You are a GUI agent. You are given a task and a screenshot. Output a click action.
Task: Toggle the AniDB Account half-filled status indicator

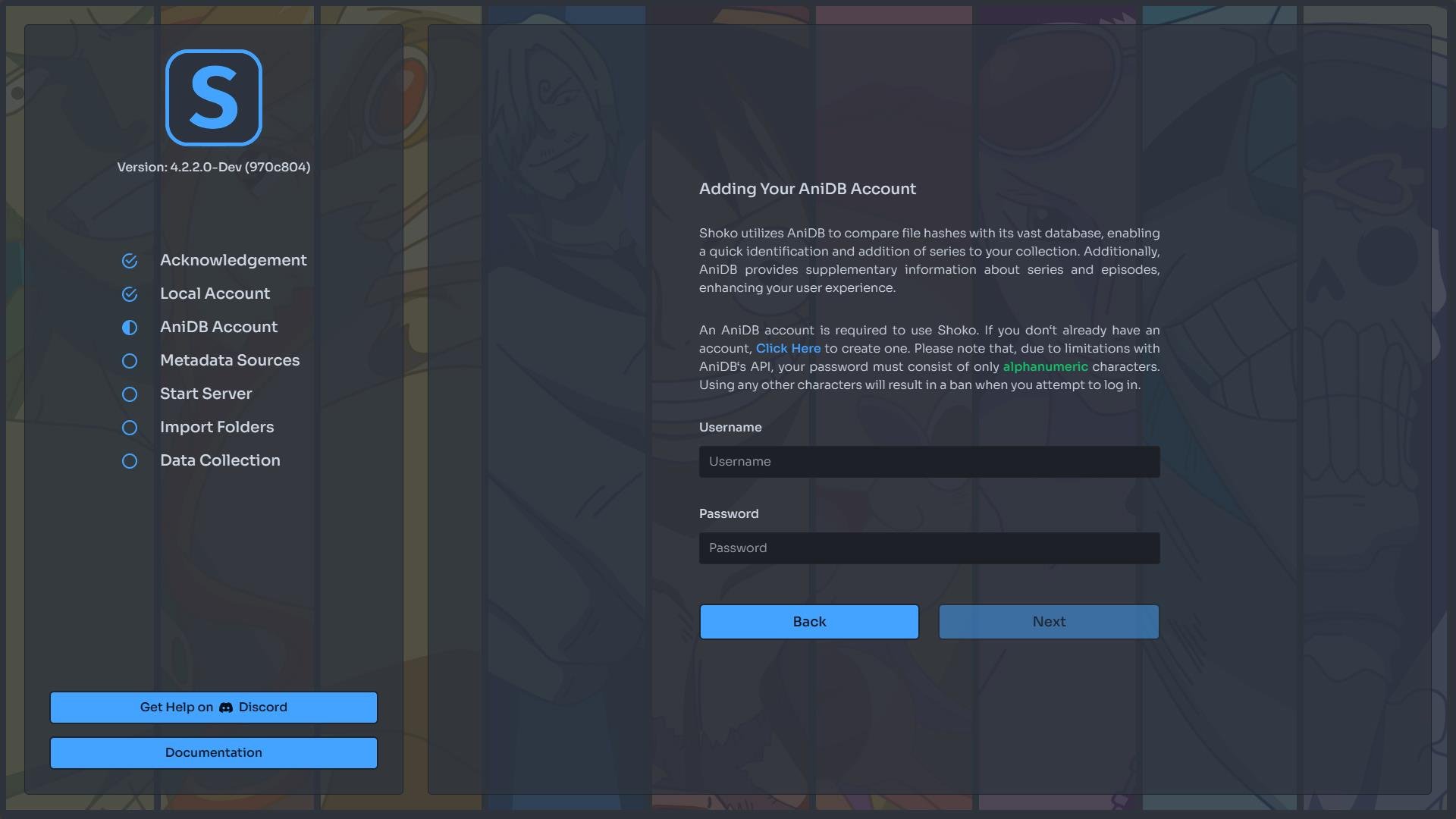129,327
